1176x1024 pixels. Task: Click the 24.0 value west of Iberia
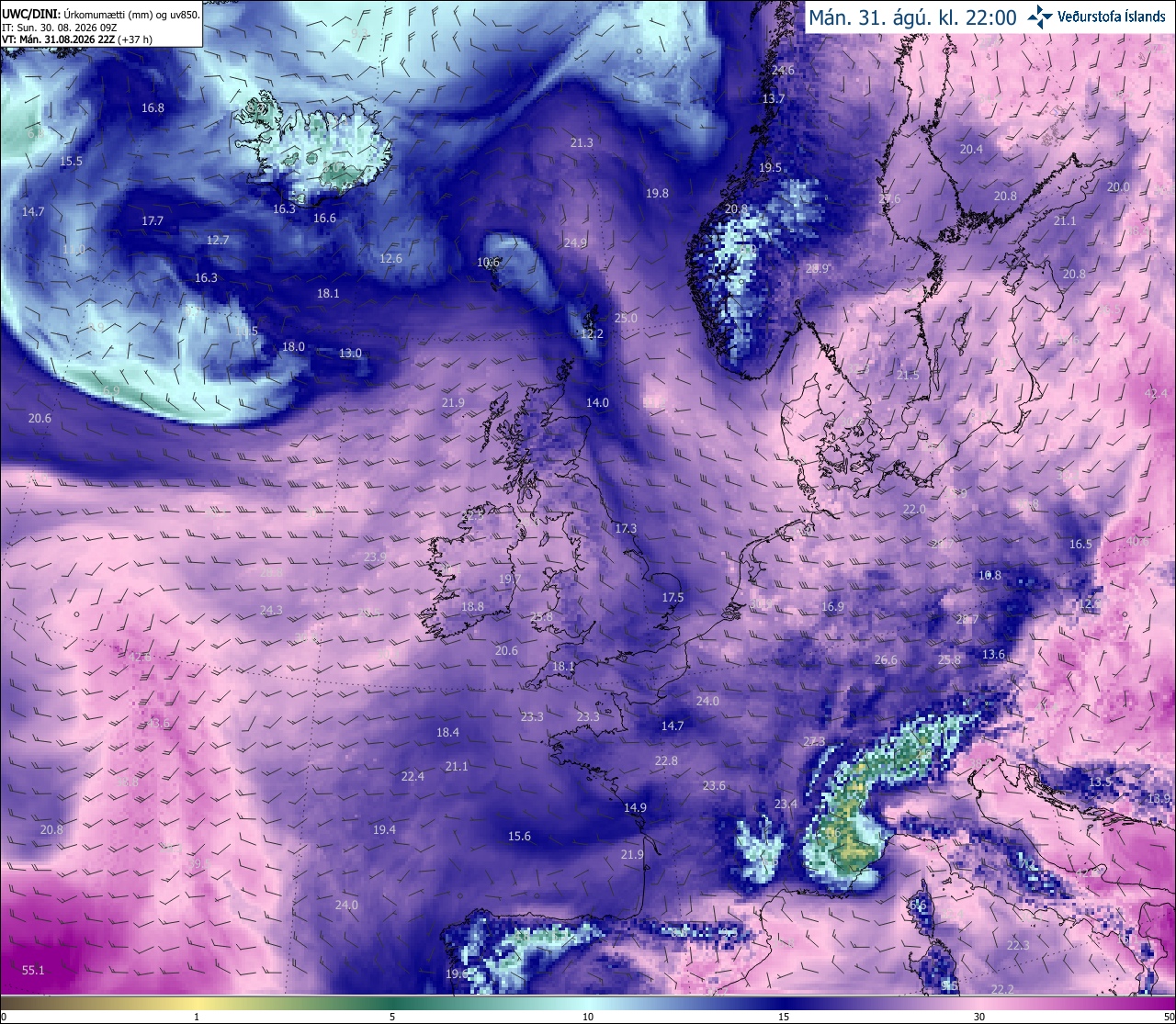346,906
